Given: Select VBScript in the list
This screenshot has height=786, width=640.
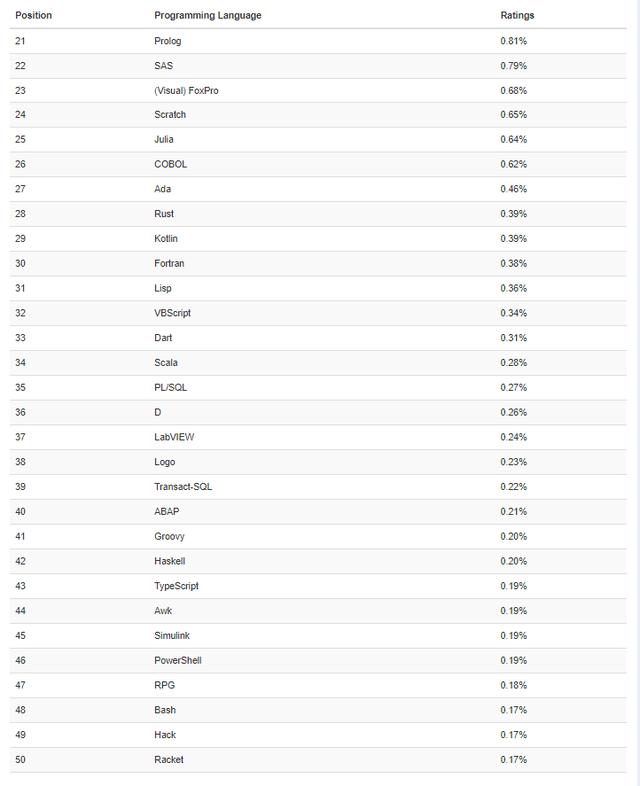Looking at the screenshot, I should [172, 313].
